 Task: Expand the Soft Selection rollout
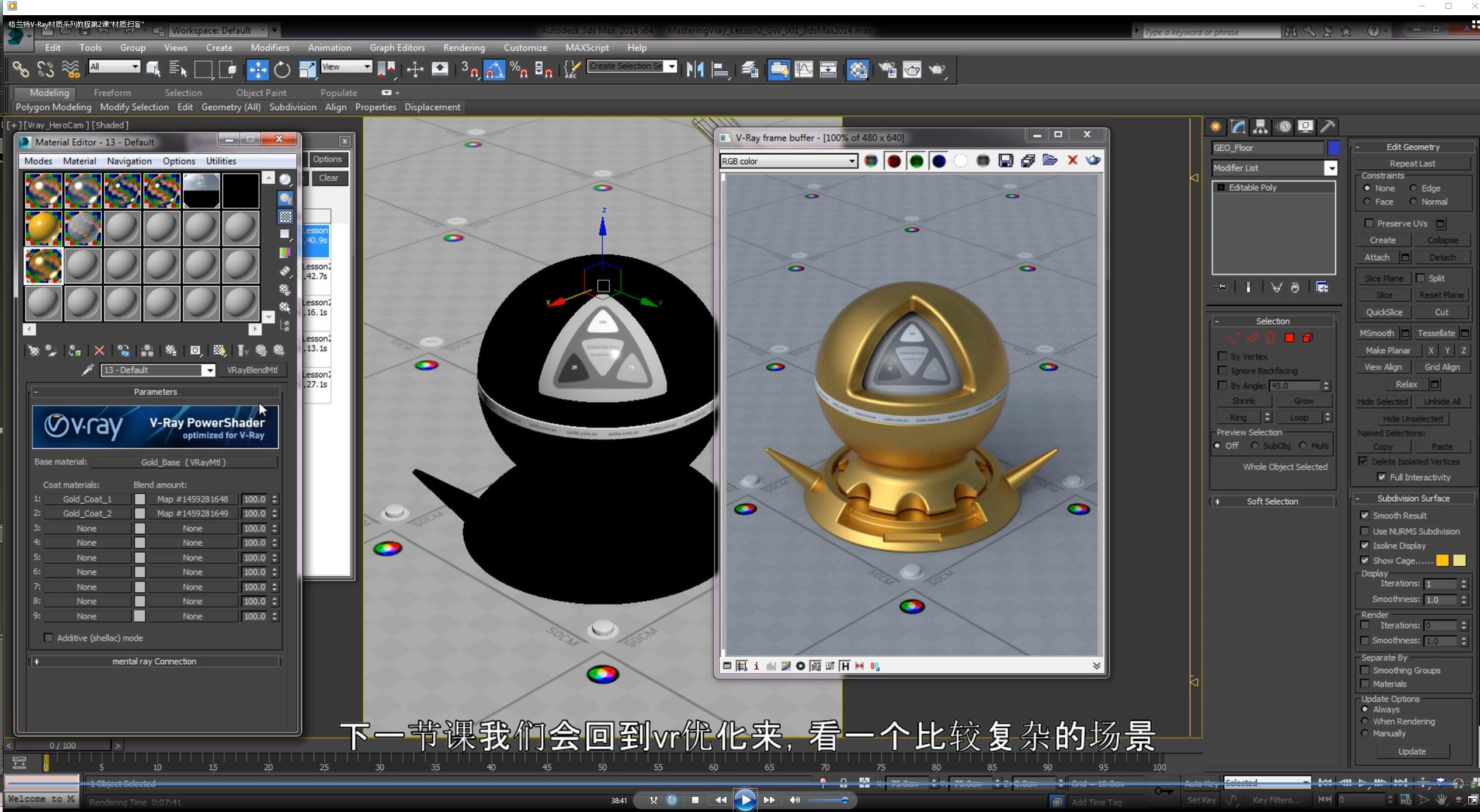pos(1272,501)
